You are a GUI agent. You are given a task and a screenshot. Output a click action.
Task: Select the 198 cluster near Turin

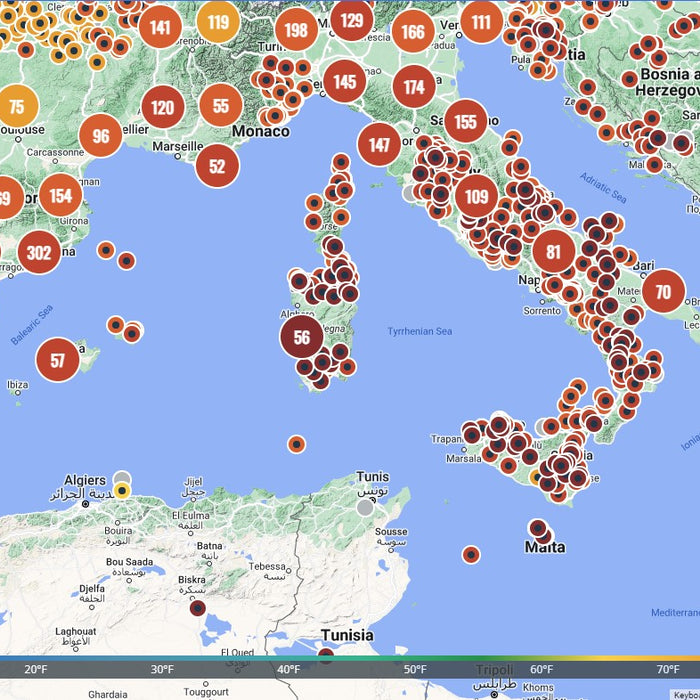coord(296,30)
